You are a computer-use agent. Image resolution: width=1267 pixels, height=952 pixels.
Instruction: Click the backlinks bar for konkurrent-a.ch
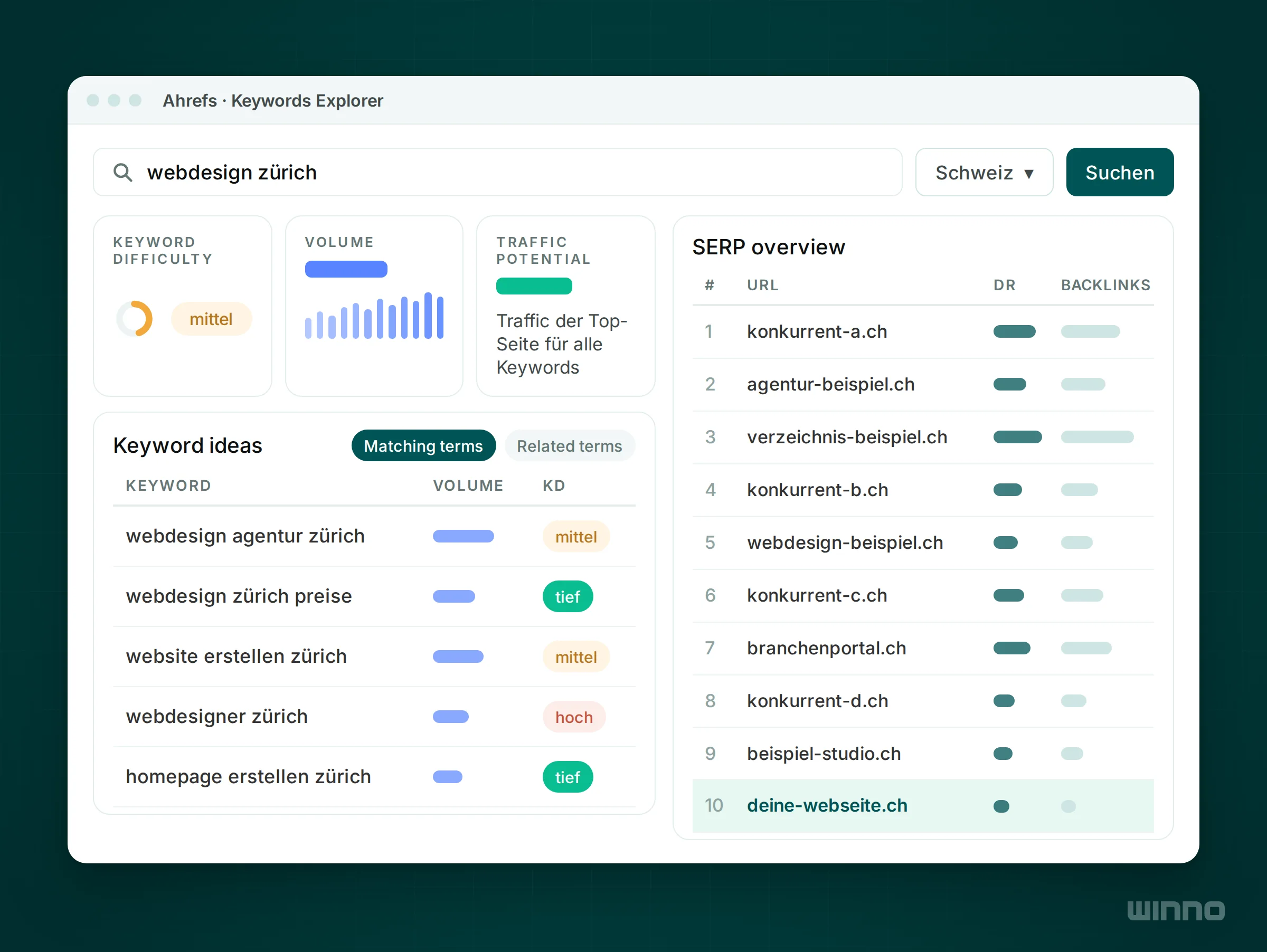click(1090, 331)
